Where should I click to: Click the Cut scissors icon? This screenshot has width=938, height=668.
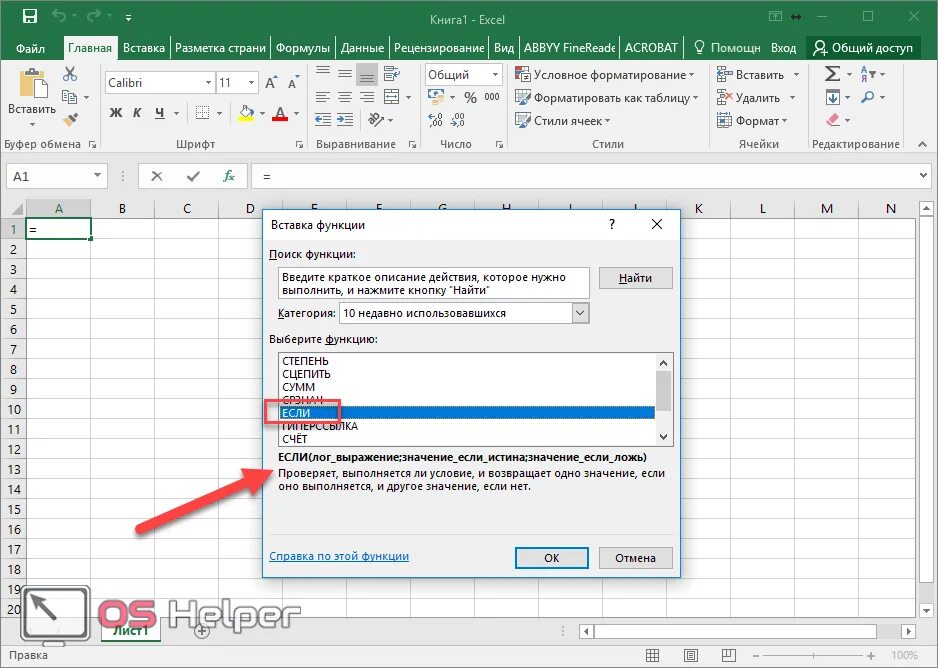(x=70, y=74)
